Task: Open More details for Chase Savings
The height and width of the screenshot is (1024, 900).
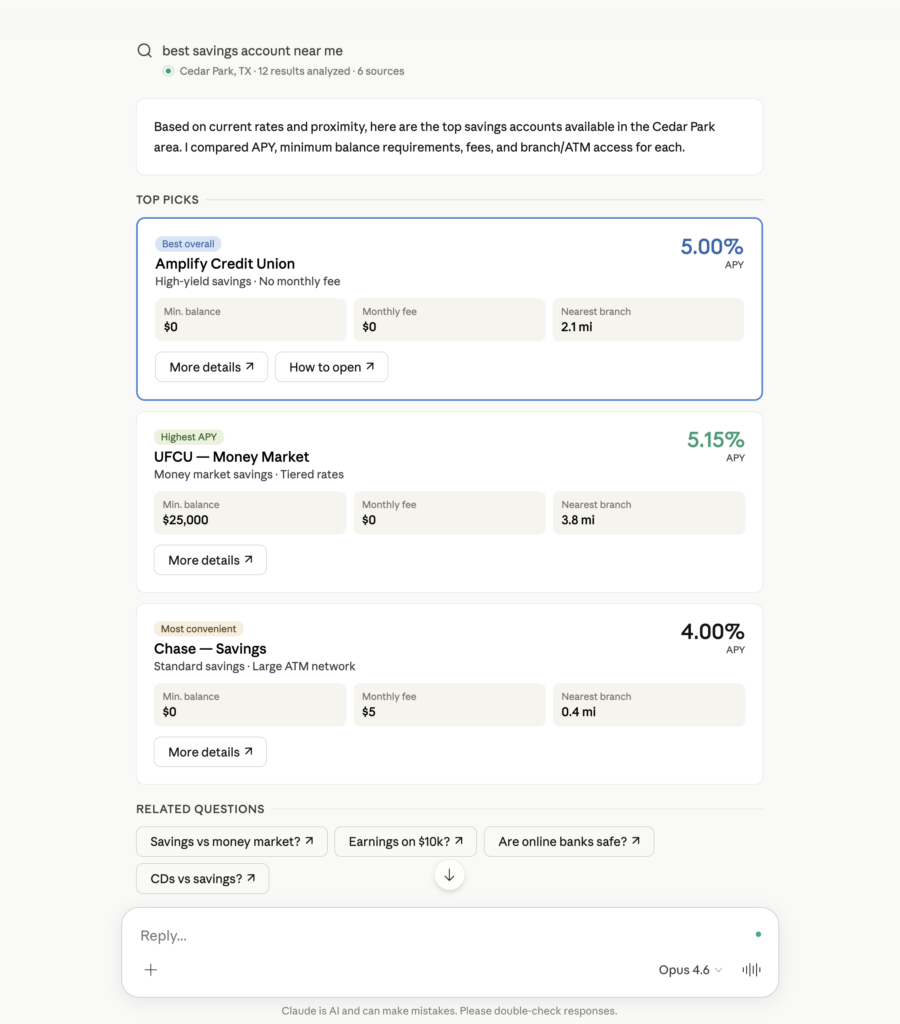Action: [x=210, y=752]
